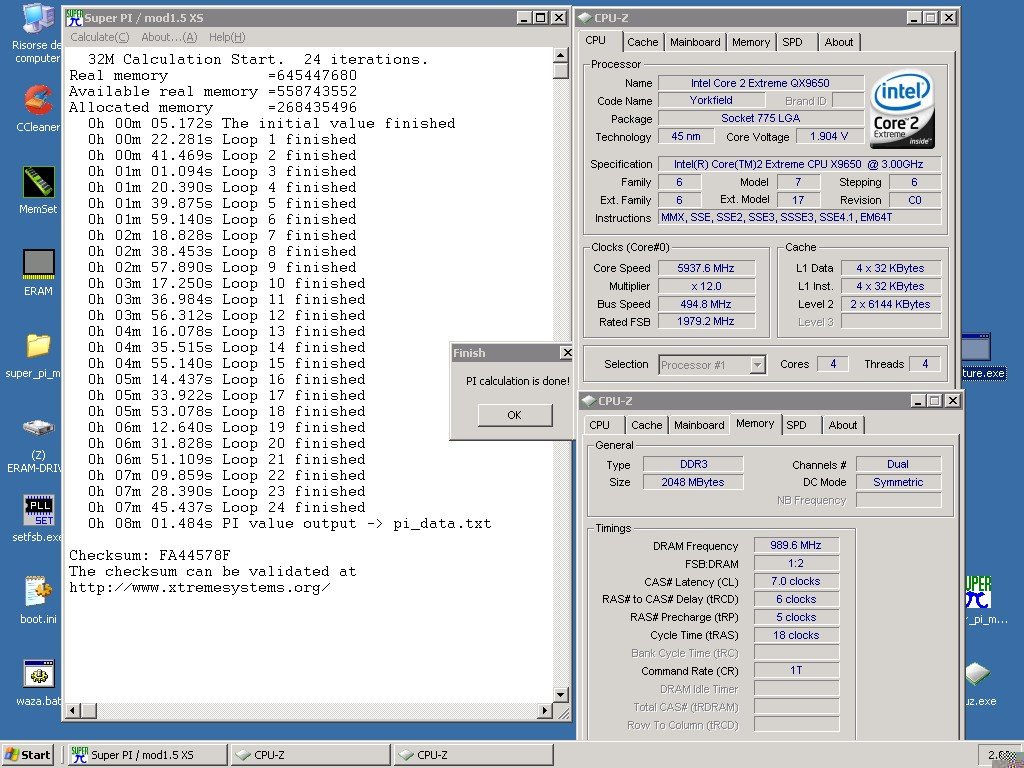Click the memory Type DDR3 field
Screen dimensions: 1024x768
point(693,464)
